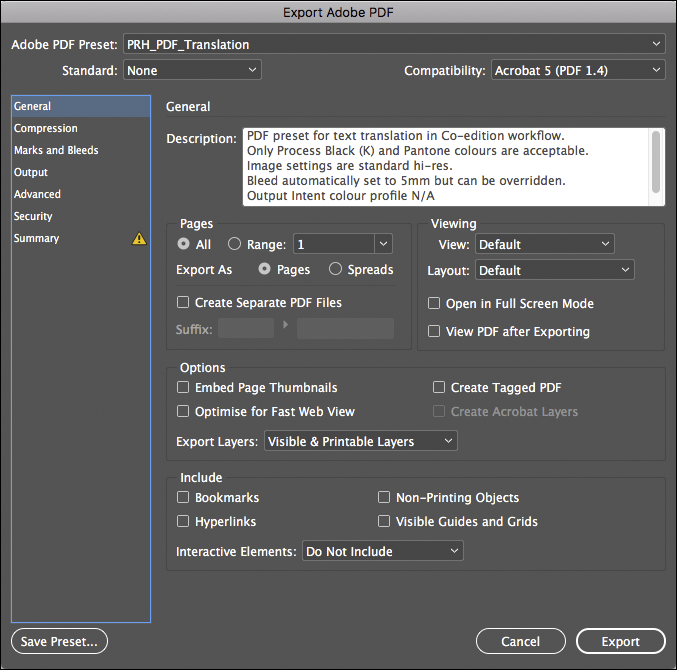This screenshot has height=670, width=677.
Task: Tick the Bookmarks checkbox
Action: click(183, 497)
